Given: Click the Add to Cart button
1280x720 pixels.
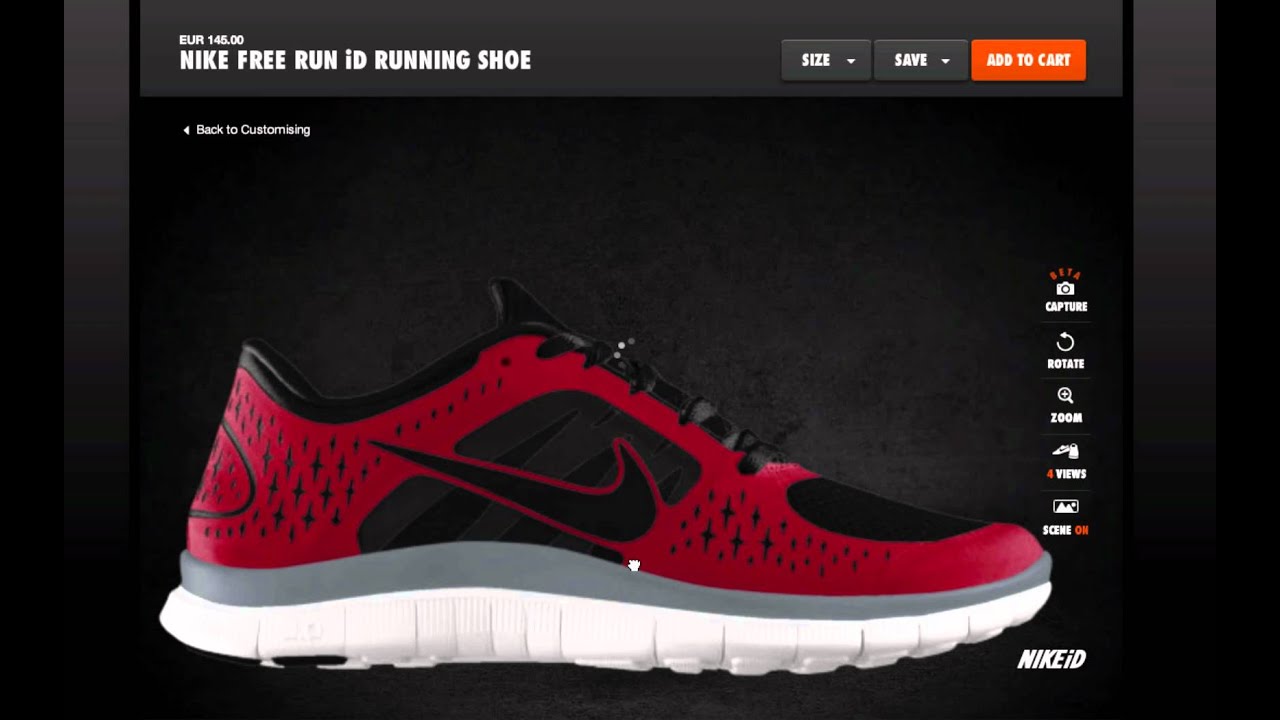Looking at the screenshot, I should 1028,60.
